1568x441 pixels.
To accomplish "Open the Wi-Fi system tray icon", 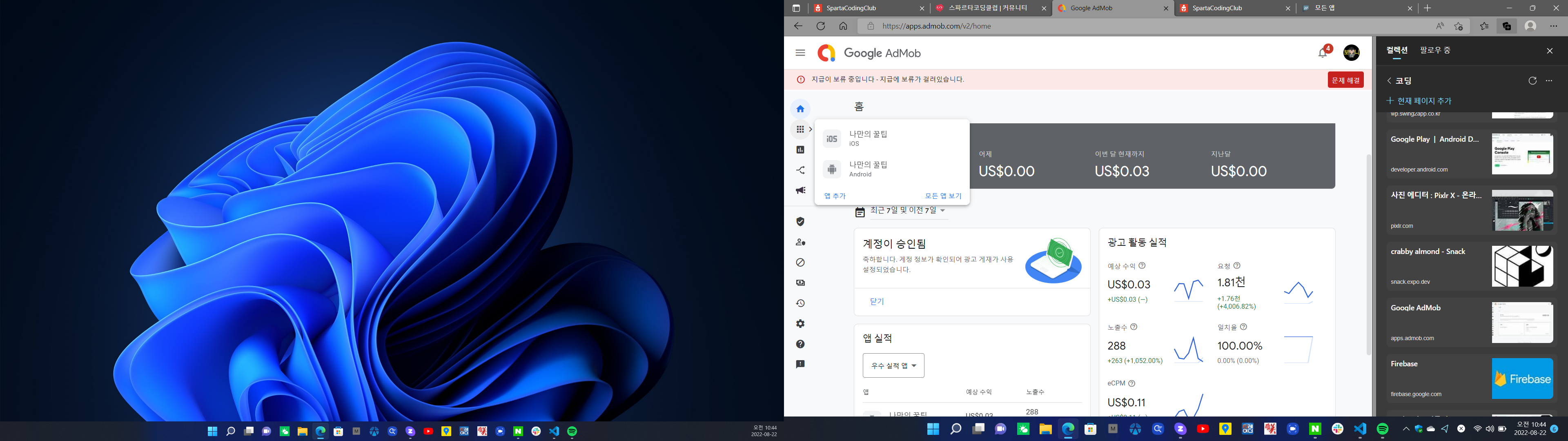I will [x=1477, y=429].
